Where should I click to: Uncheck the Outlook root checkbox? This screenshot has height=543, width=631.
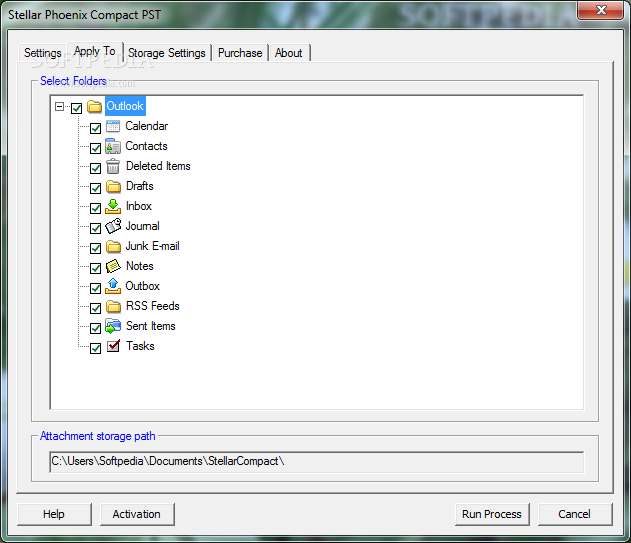pyautogui.click(x=76, y=108)
